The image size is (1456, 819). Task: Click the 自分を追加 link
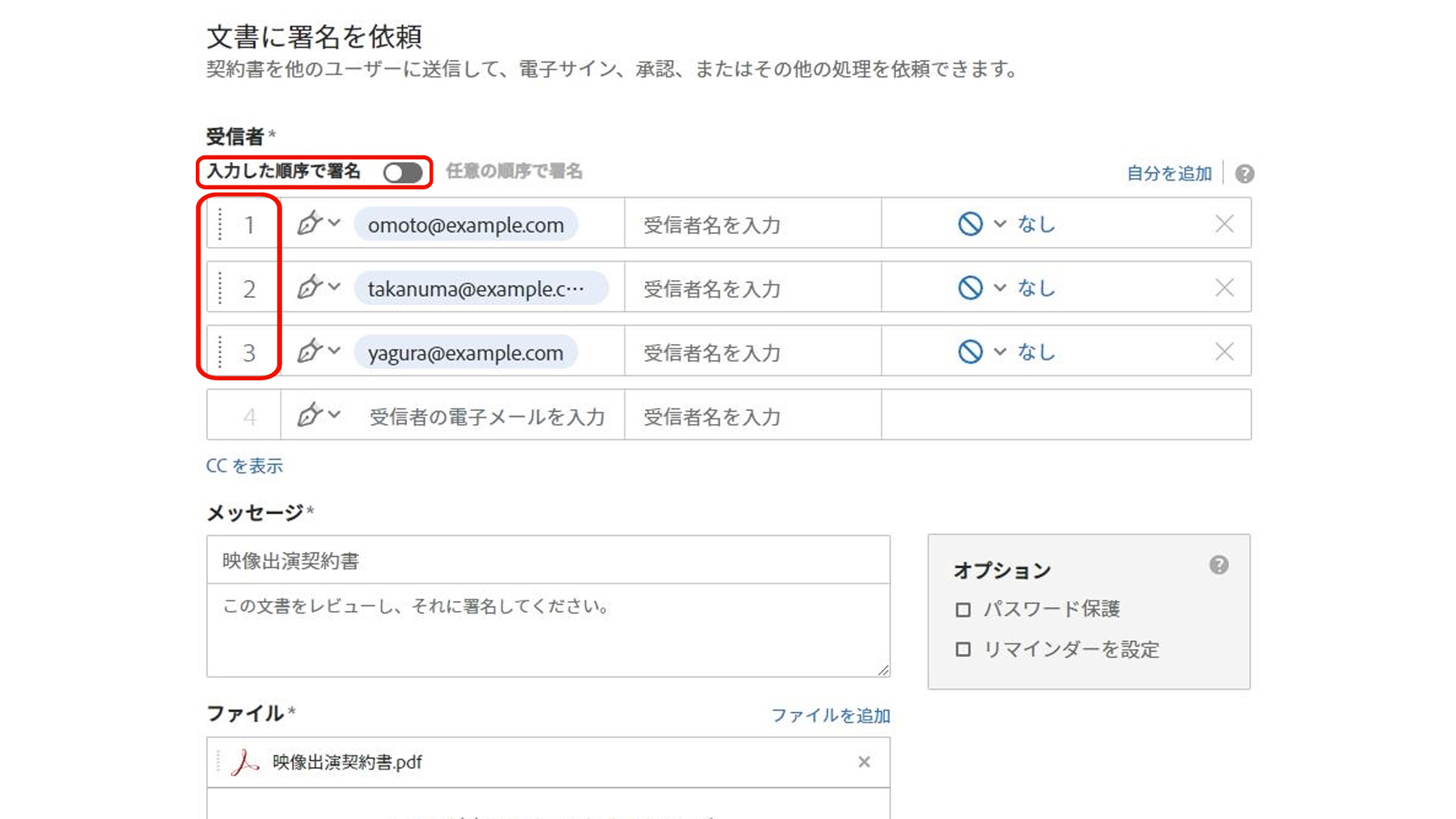coord(1169,173)
